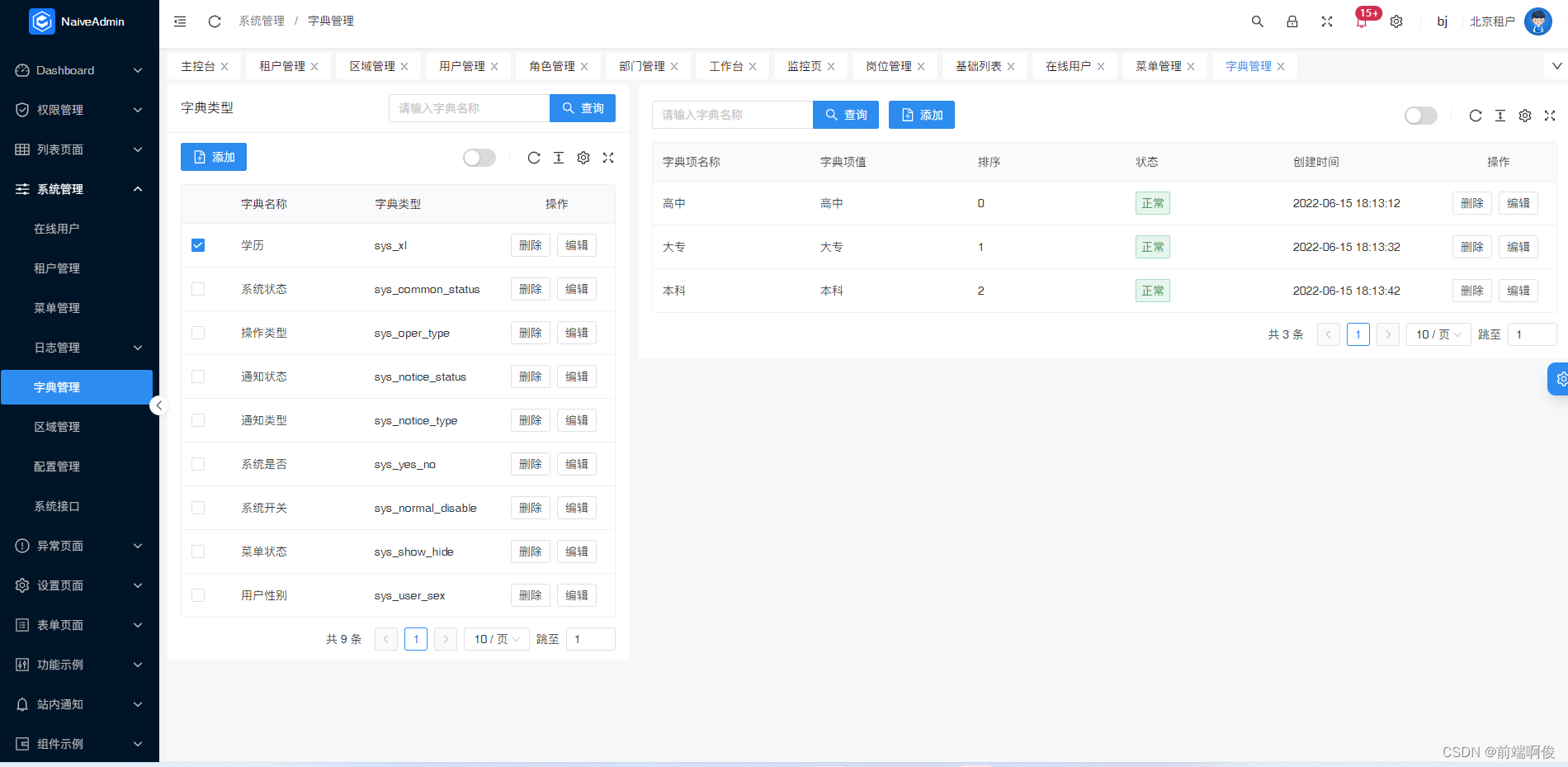Collapse 系统管理 sidebar menu
Image resolution: width=1568 pixels, height=767 pixels.
point(79,189)
